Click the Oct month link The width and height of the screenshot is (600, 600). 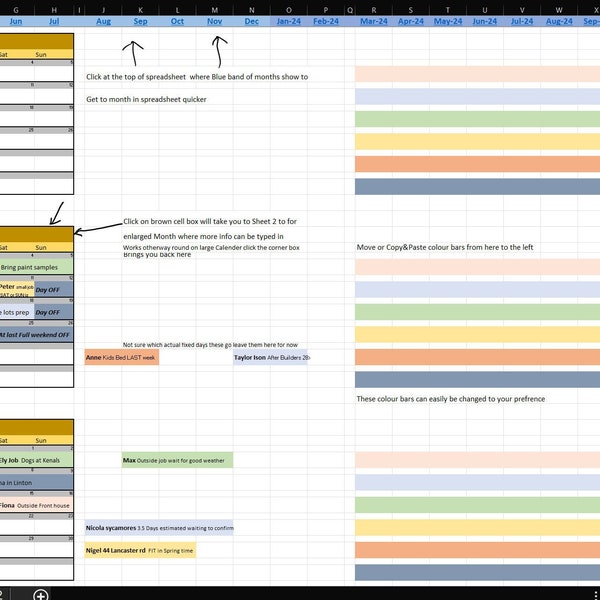click(177, 21)
